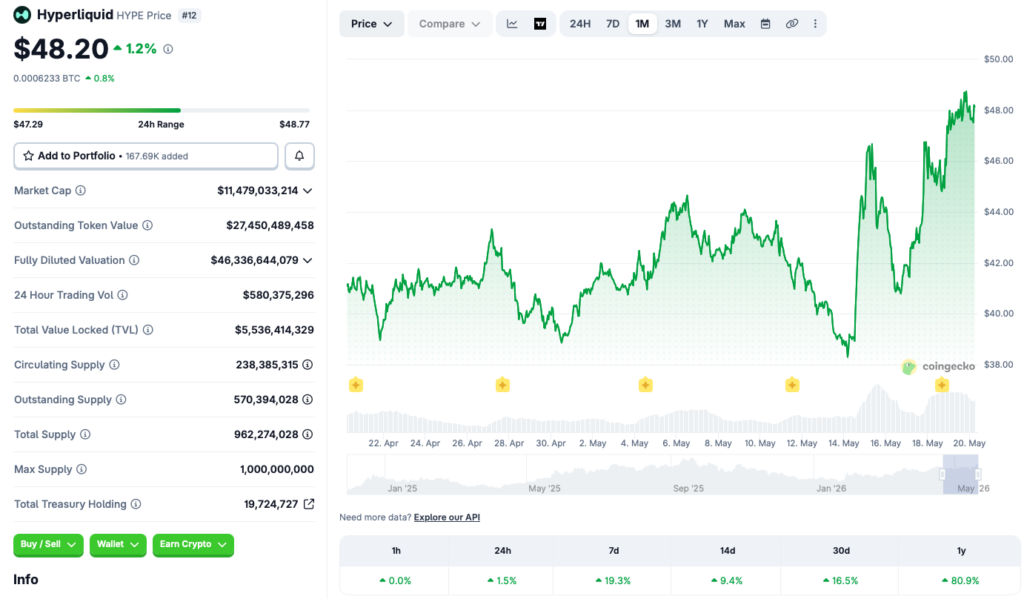
Task: Click the right handle of range navigator
Action: (x=978, y=474)
